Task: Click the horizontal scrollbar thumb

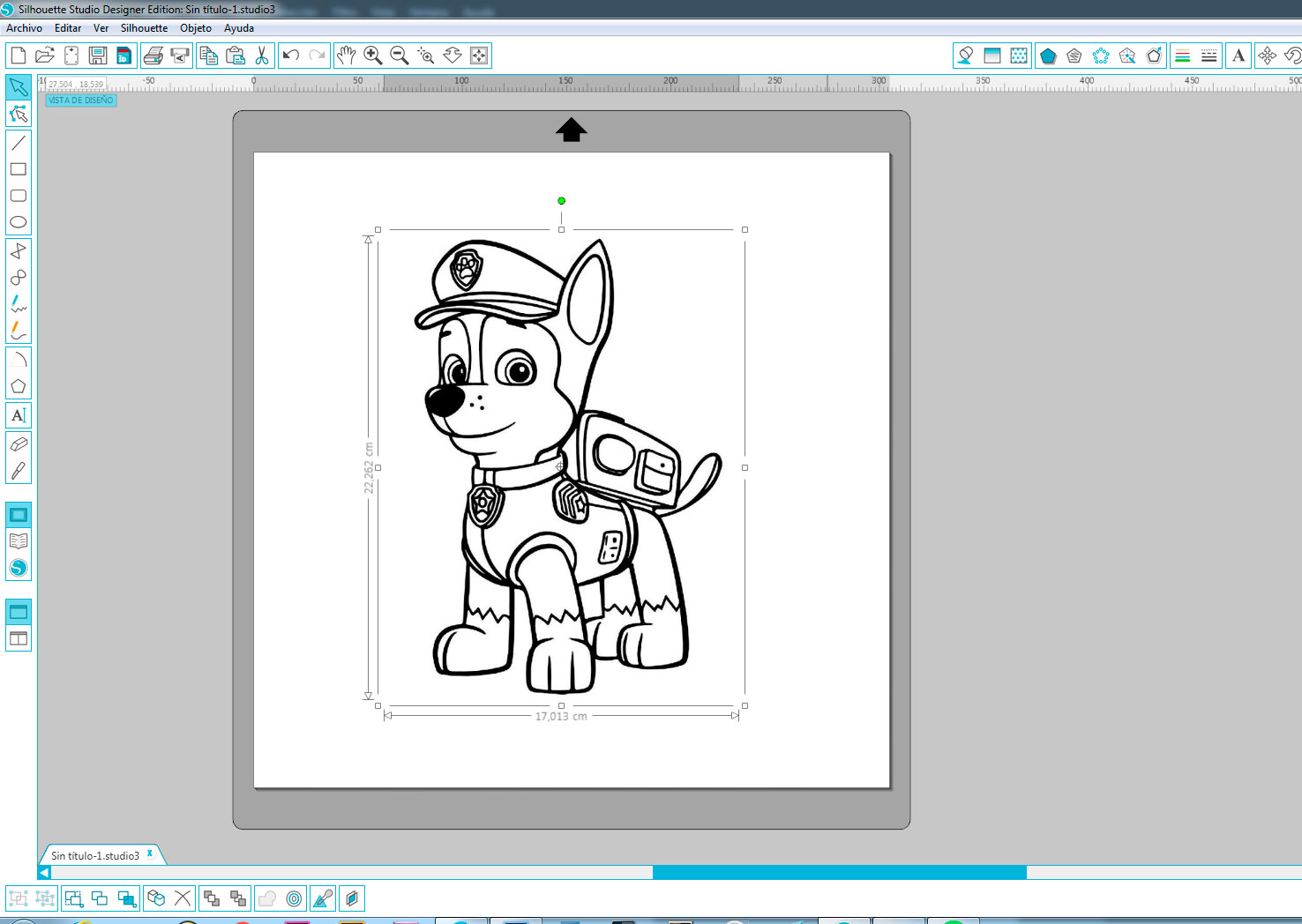Action: (x=839, y=872)
